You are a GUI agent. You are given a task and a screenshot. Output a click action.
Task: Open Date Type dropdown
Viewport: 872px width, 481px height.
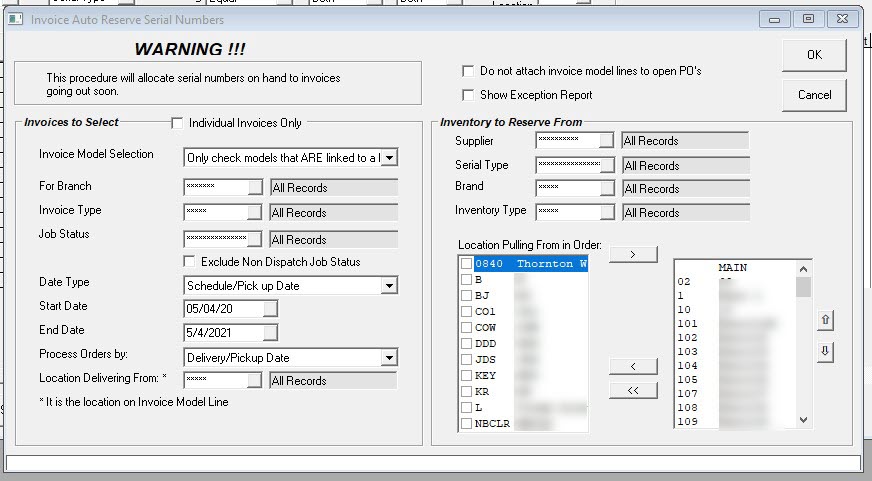(389, 286)
